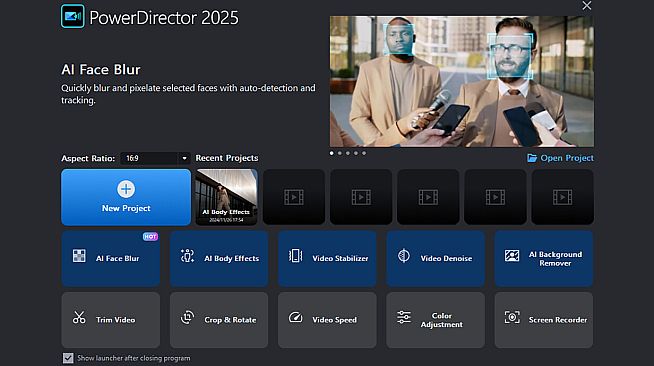The image size is (654, 366).
Task: Click the AI Background Remover picture icon
Action: click(512, 256)
